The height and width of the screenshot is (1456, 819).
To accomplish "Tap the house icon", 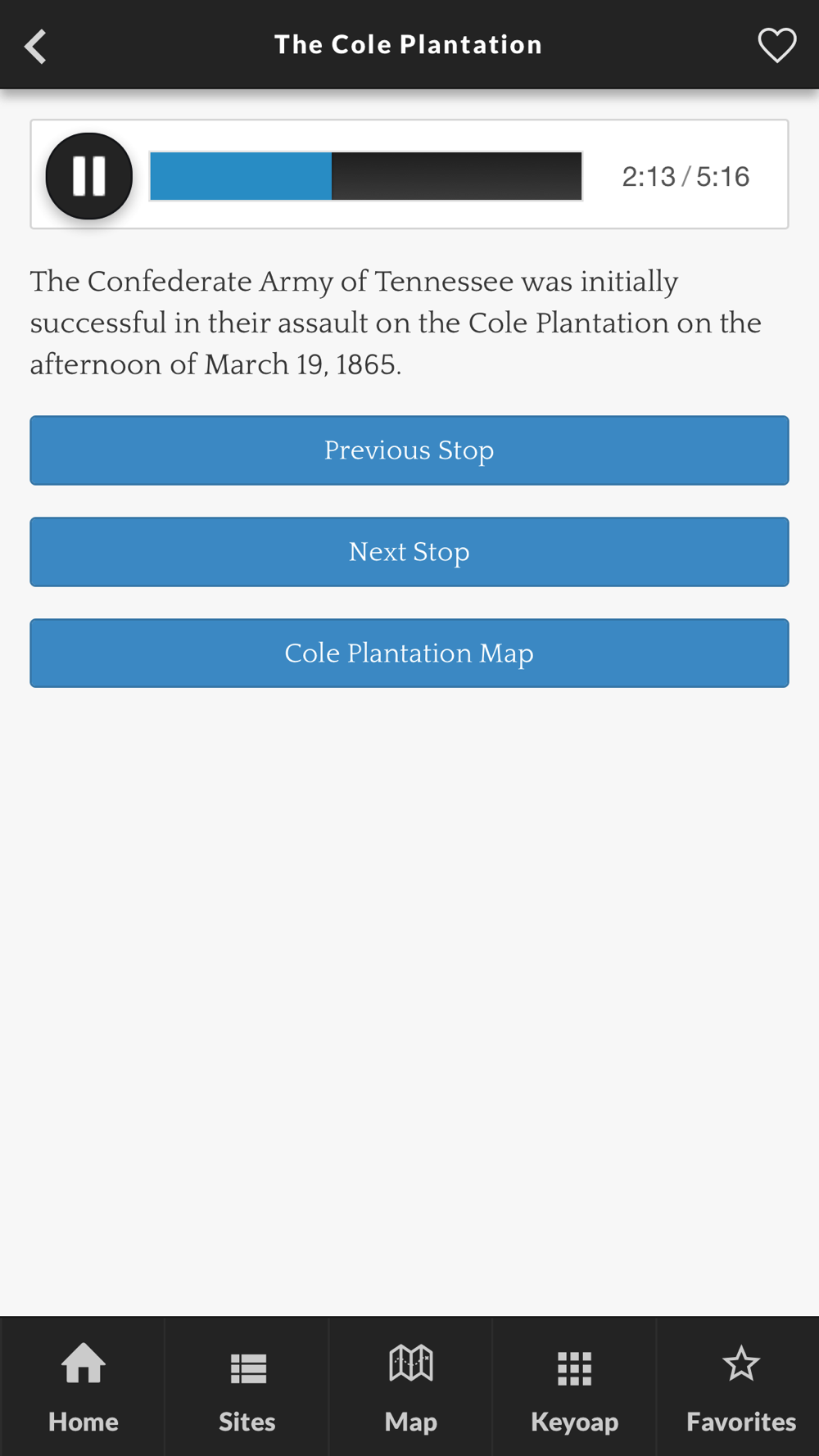I will pyautogui.click(x=84, y=1363).
